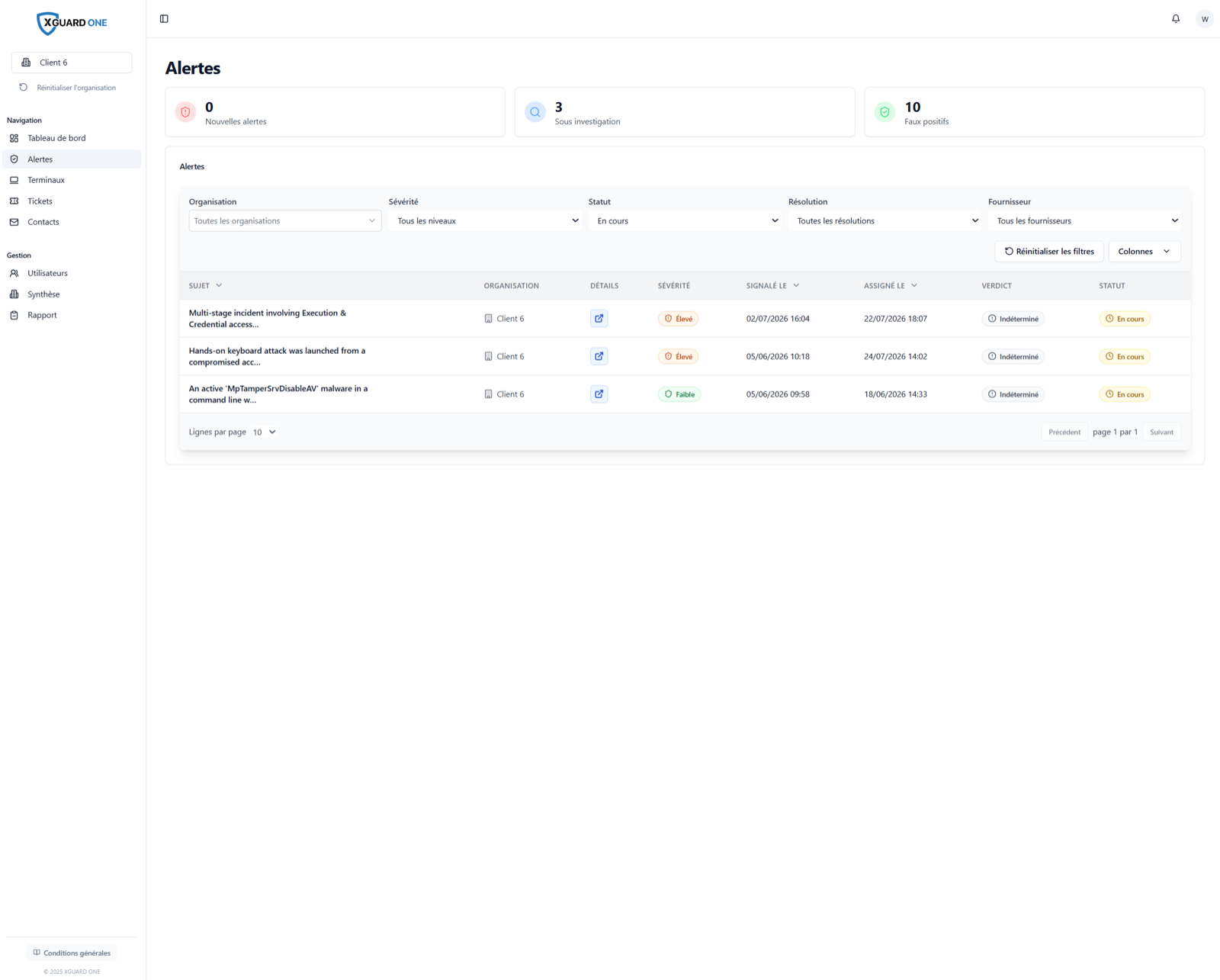Screen dimensions: 1220x980
Task: Sort by the SIGNALÉ LE column header
Action: click(x=772, y=286)
